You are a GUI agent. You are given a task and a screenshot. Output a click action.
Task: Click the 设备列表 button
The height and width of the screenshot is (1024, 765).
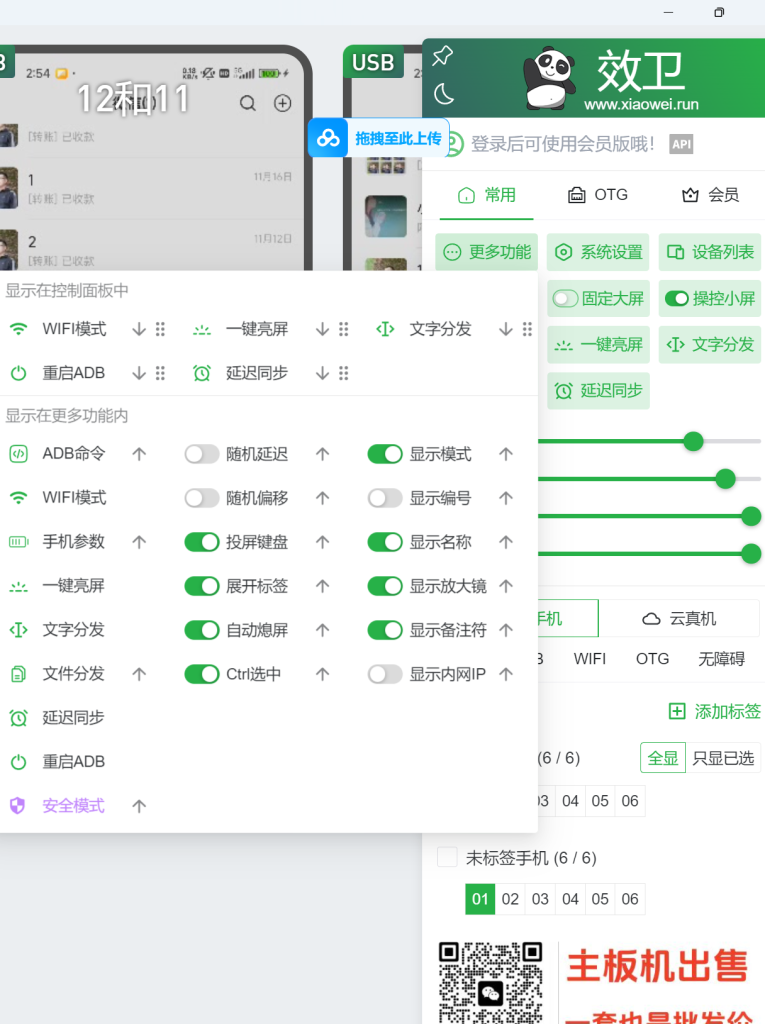pos(710,252)
